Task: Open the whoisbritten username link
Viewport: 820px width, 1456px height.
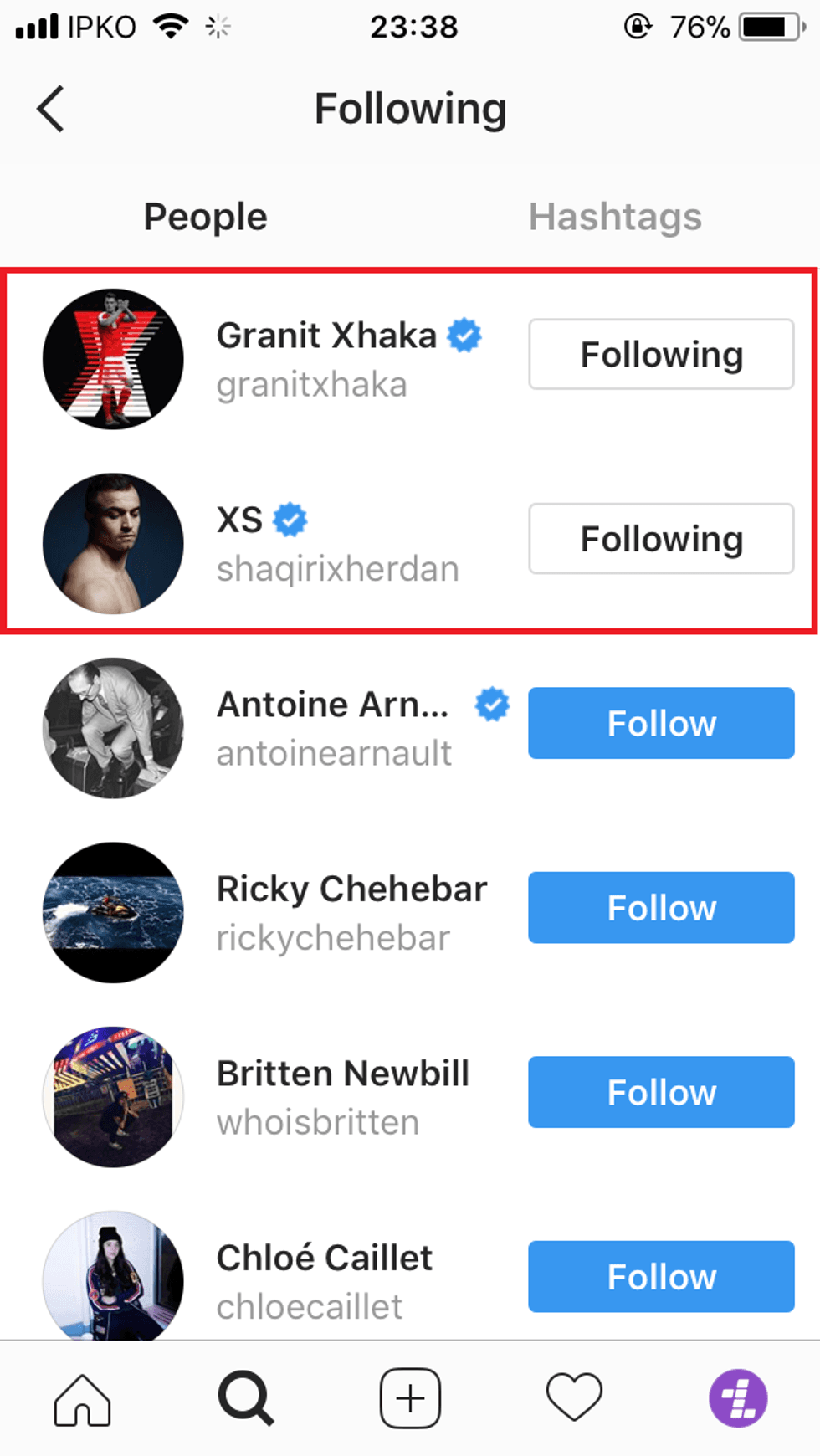Action: [318, 1123]
